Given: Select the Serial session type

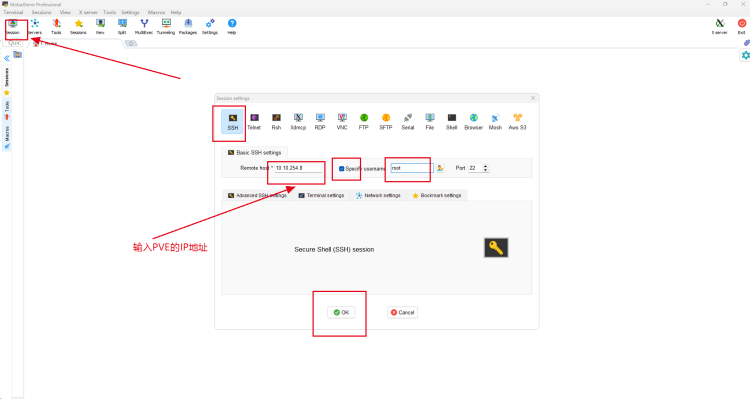Looking at the screenshot, I should click(408, 122).
